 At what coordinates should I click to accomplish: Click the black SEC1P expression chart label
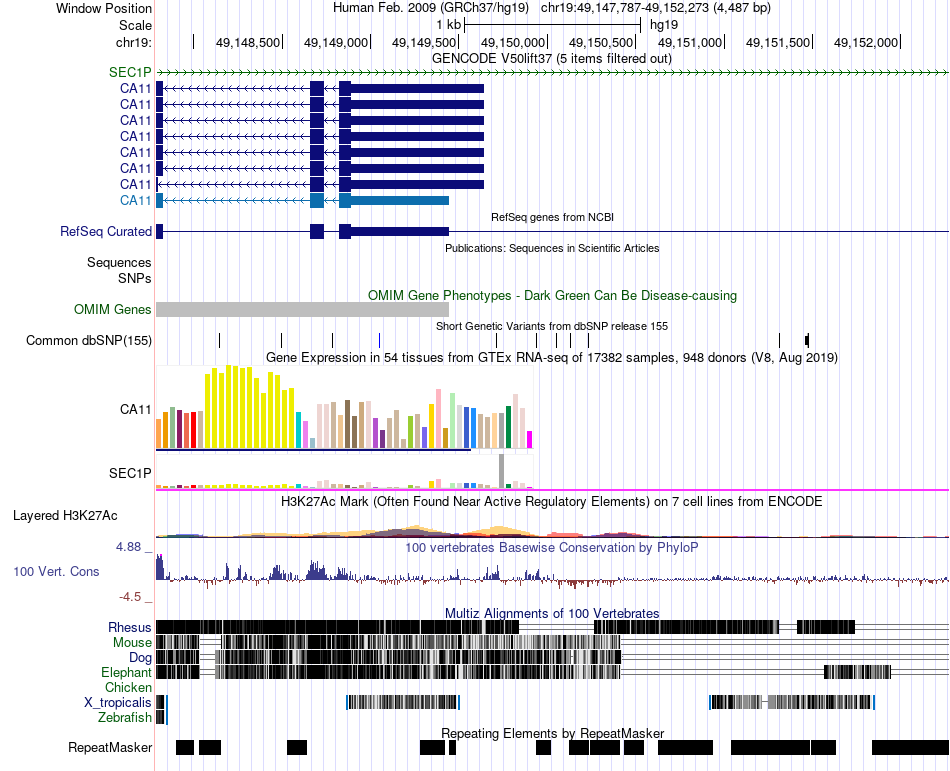click(130, 473)
